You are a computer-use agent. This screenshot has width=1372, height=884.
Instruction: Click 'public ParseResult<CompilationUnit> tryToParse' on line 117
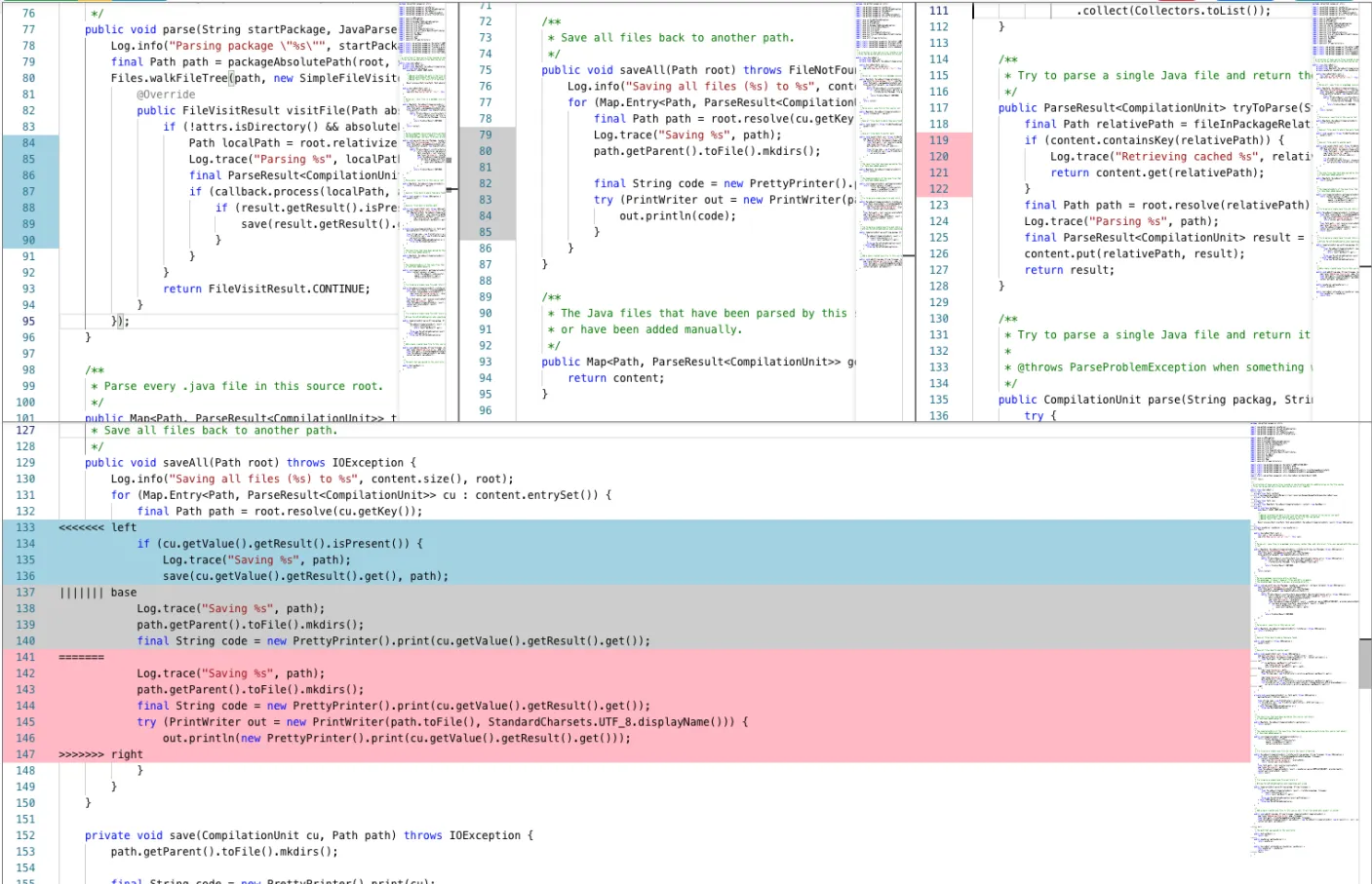[x=1155, y=108]
